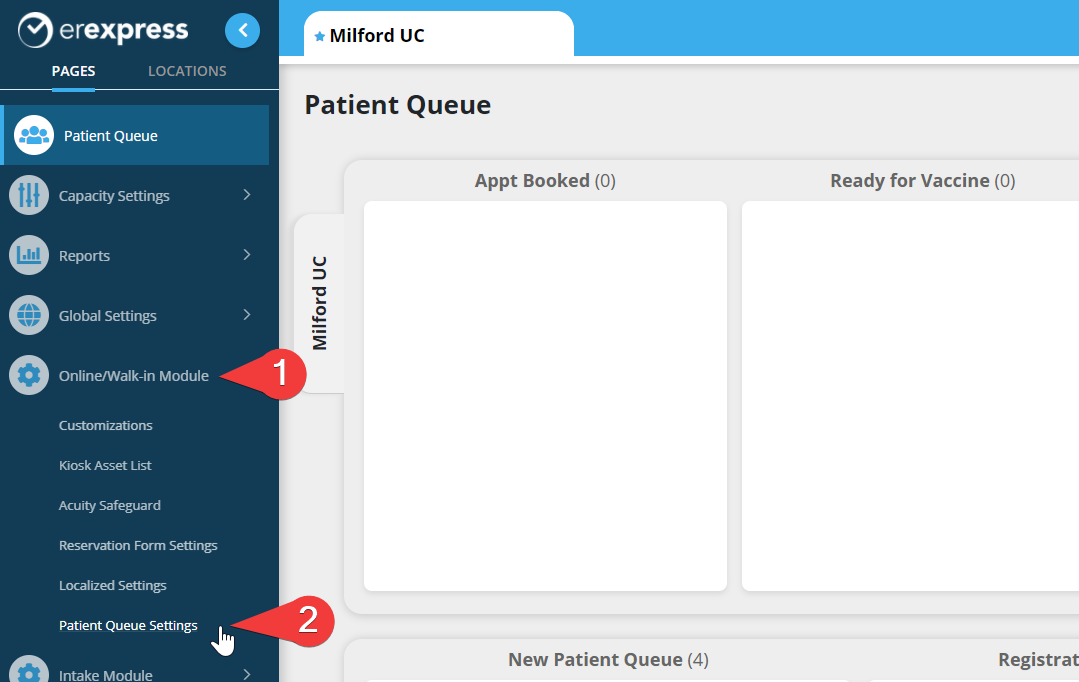Click the Capacity Settings sliders icon

[x=29, y=195]
